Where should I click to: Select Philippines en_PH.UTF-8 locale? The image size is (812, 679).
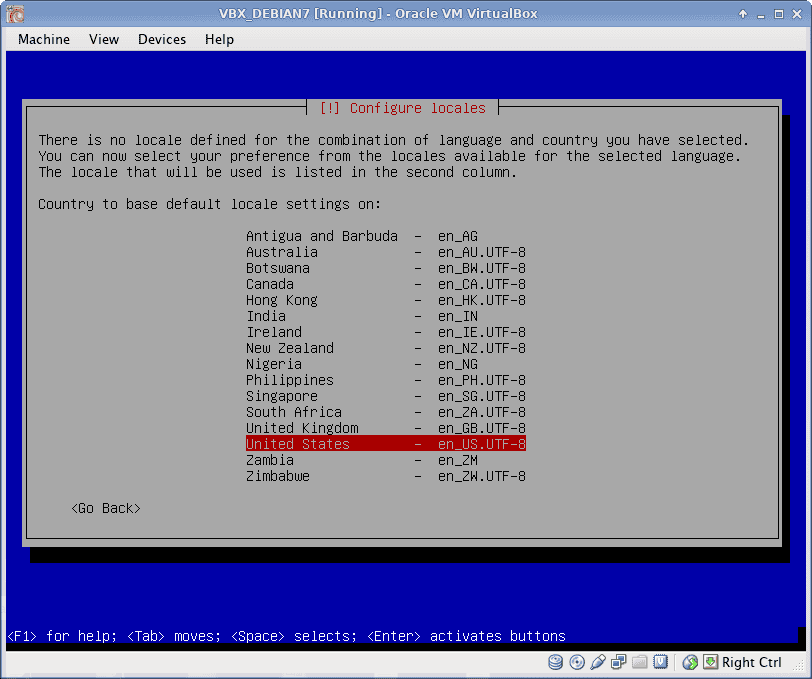(386, 380)
